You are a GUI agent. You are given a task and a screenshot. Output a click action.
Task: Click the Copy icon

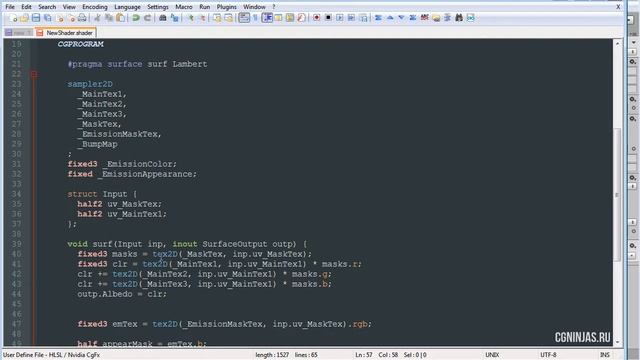[109, 18]
